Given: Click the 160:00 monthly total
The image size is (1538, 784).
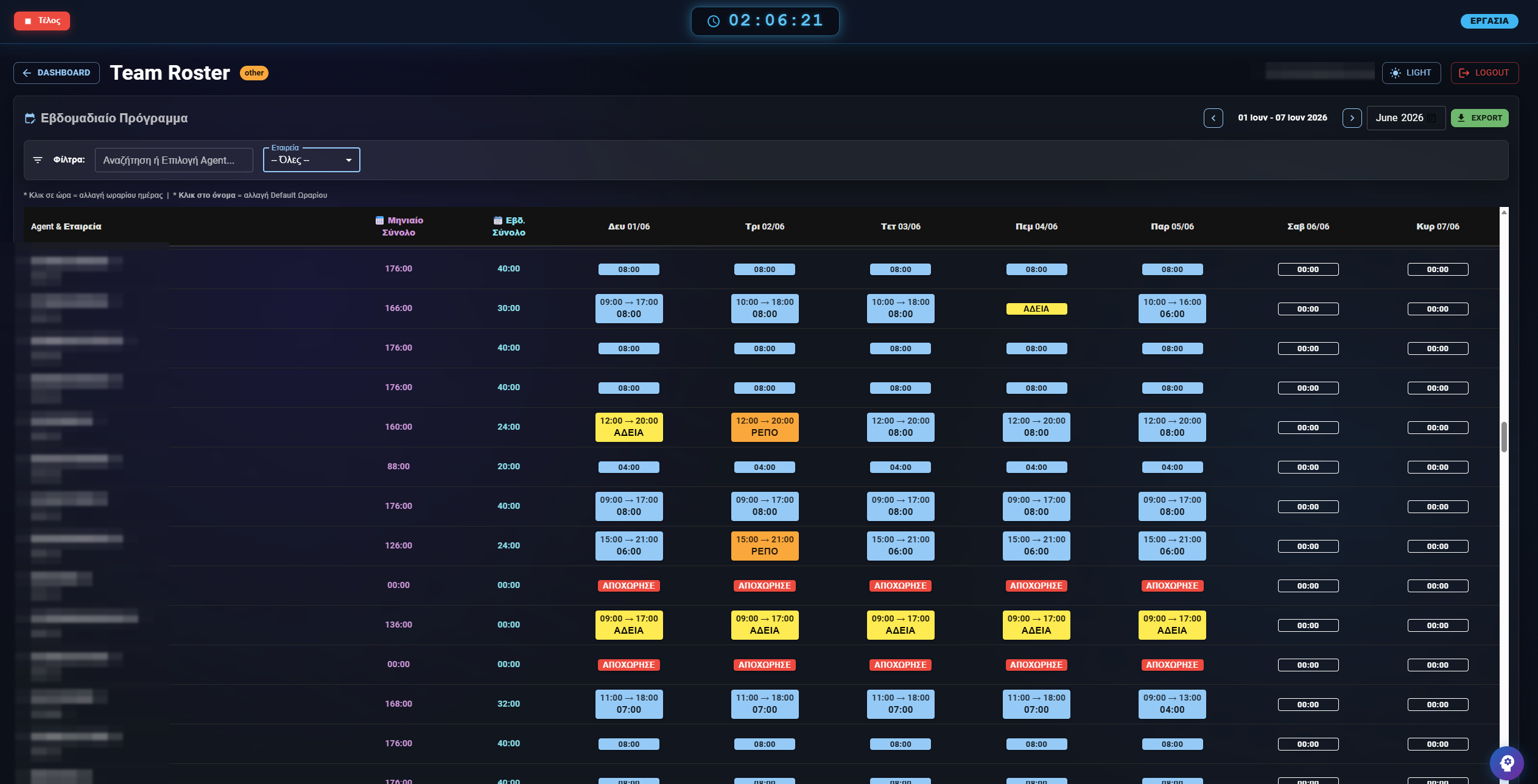Looking at the screenshot, I should tap(398, 427).
